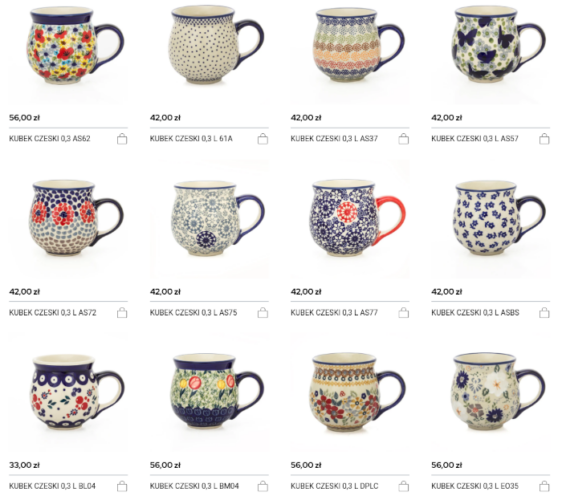
Task: Click the shopping bag icon for EO35
Action: (x=544, y=486)
